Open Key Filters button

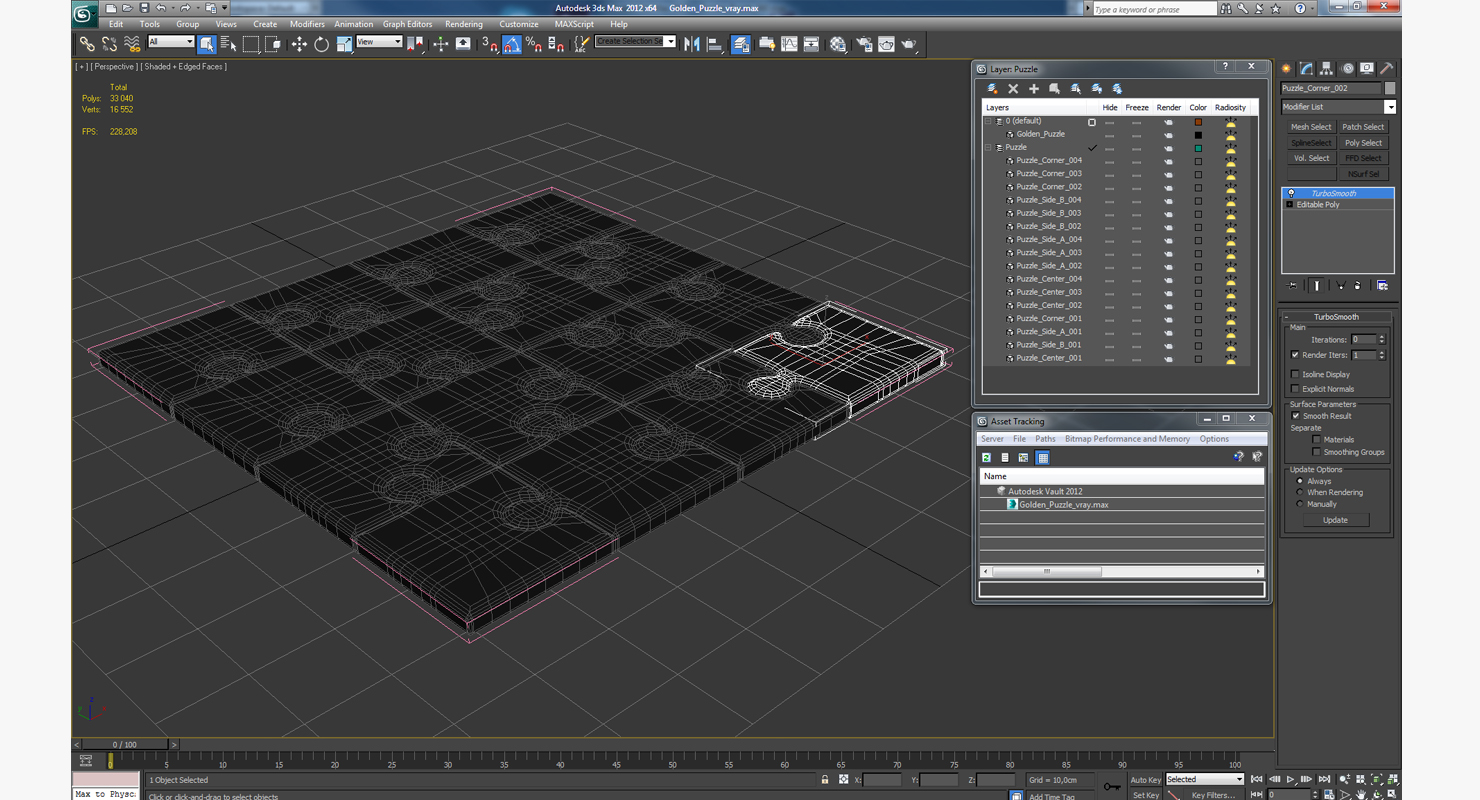(x=1212, y=795)
